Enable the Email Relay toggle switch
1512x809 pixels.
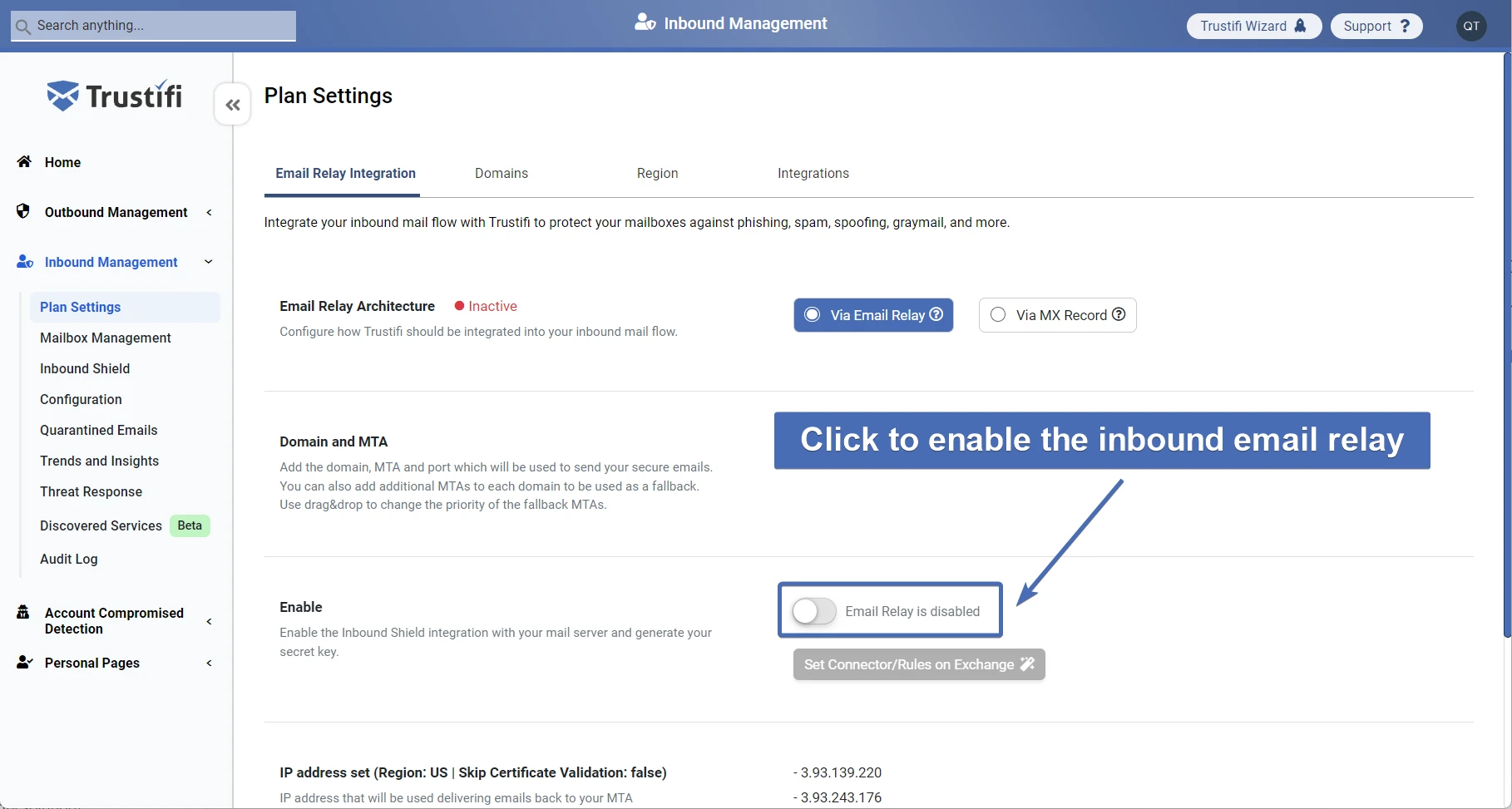point(813,611)
